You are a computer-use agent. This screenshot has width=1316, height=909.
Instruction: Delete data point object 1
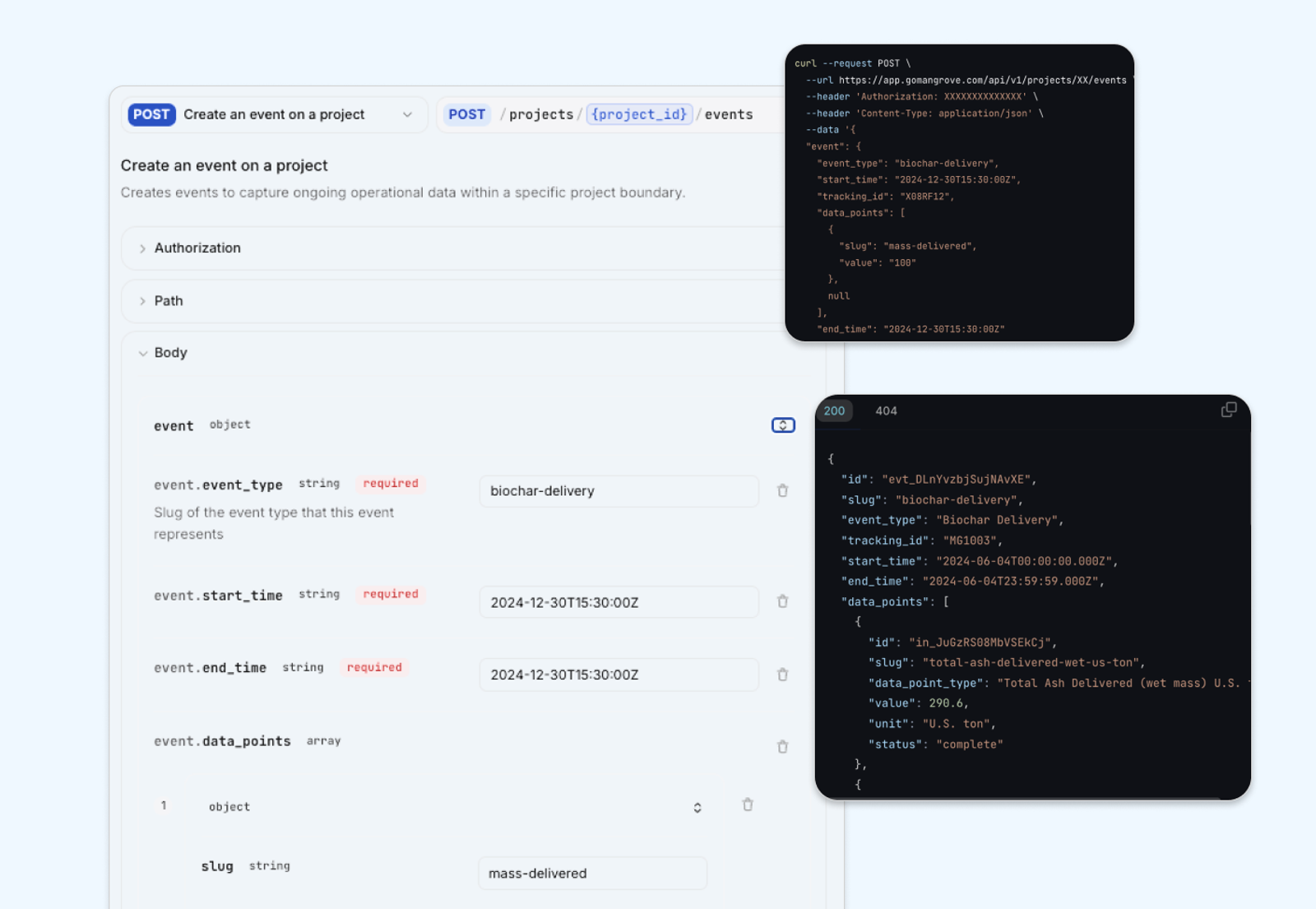748,805
